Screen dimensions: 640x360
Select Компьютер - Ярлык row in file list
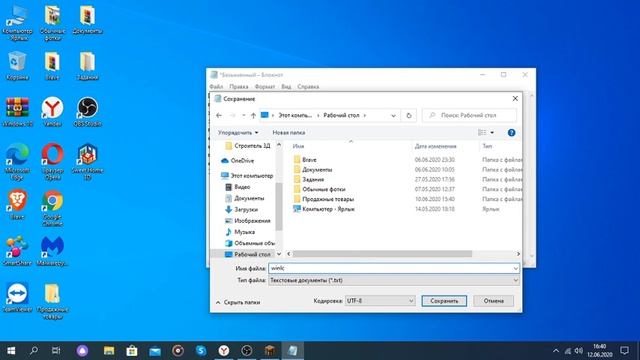tap(324, 209)
